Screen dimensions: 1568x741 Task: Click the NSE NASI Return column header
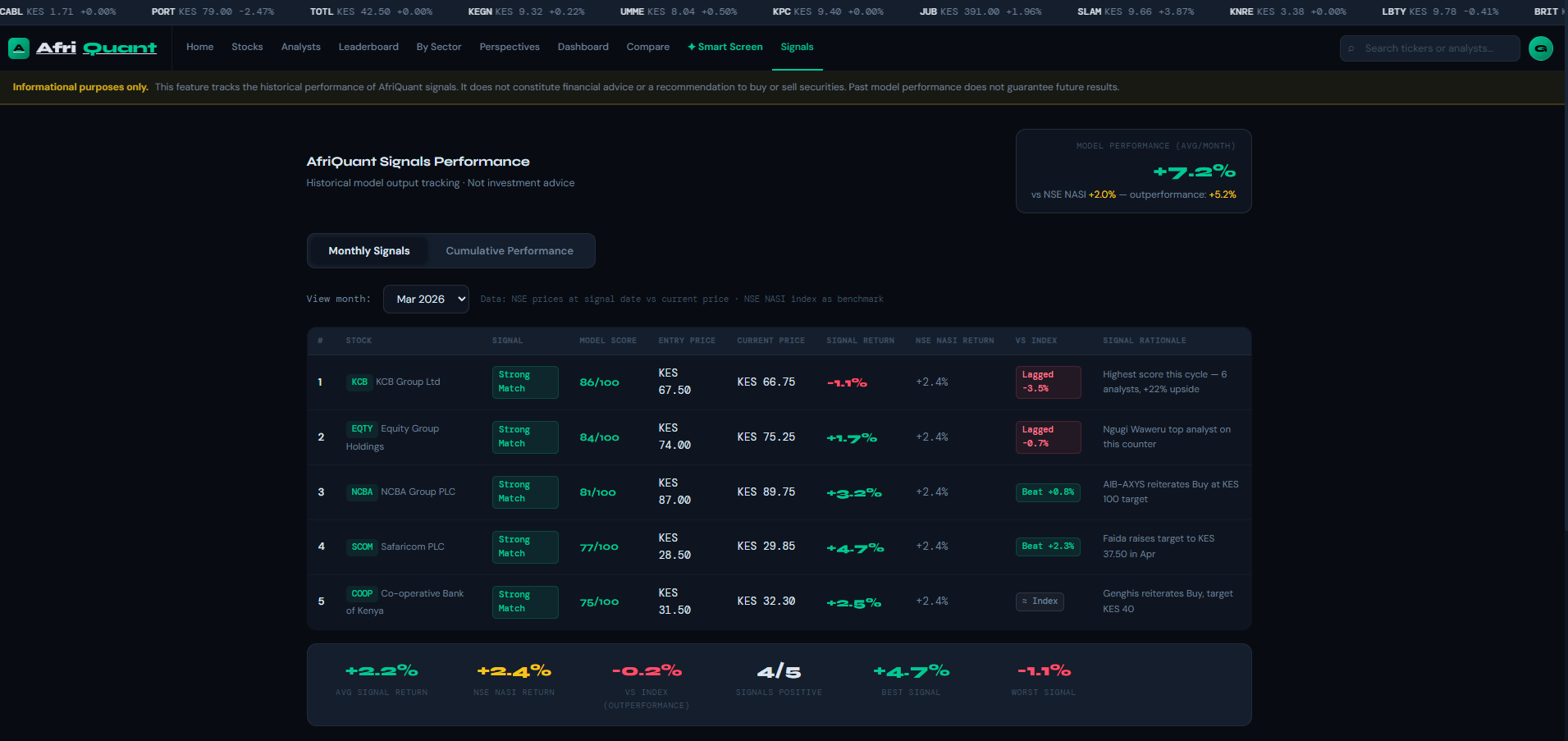(954, 341)
